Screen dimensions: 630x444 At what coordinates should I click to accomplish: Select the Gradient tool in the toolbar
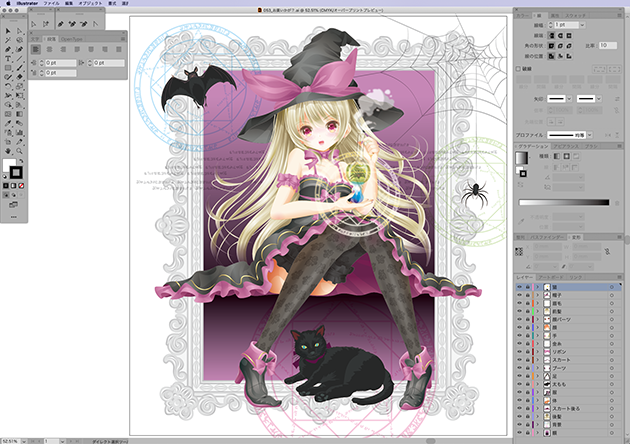[19, 114]
